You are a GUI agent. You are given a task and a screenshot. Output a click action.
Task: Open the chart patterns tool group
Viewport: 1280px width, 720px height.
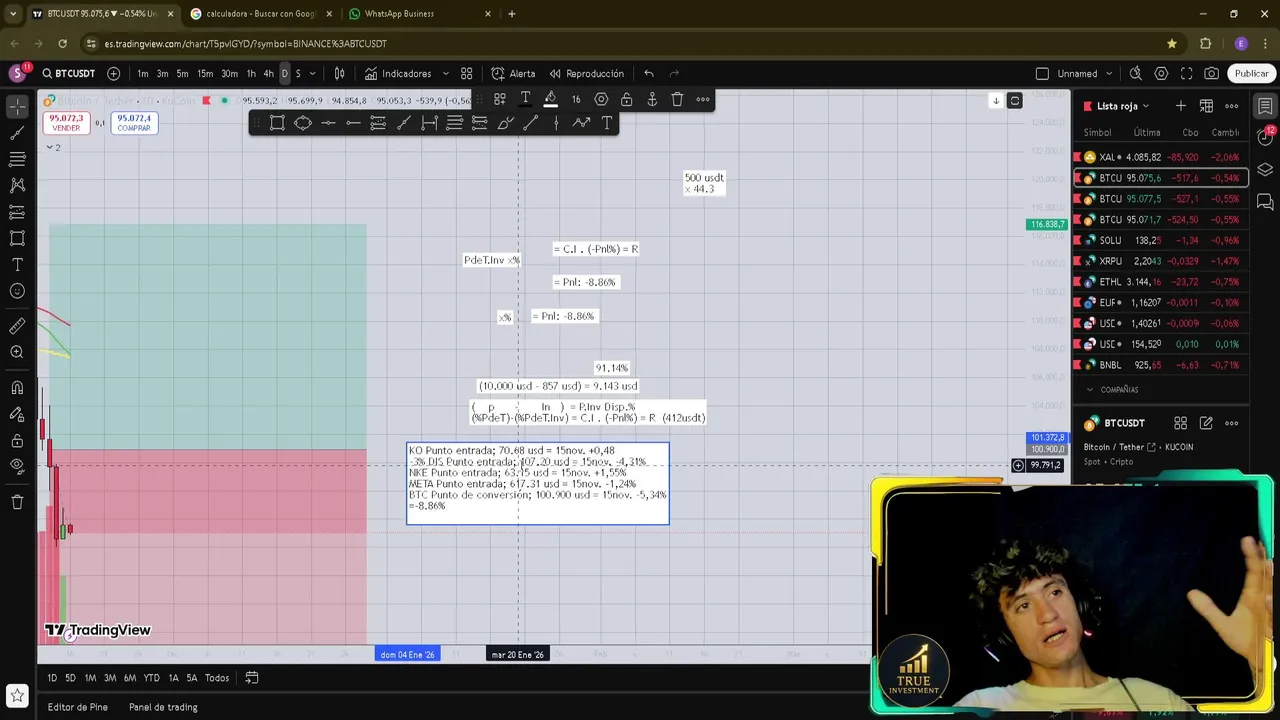(17, 185)
